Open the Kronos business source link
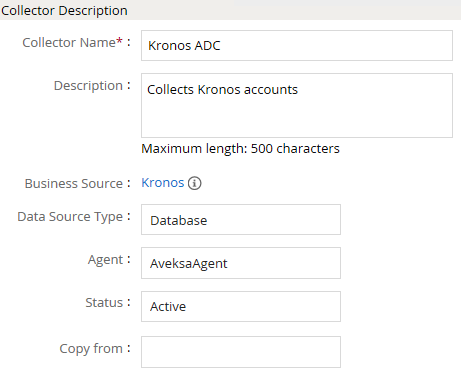The width and height of the screenshot is (461, 375). pyautogui.click(x=163, y=183)
